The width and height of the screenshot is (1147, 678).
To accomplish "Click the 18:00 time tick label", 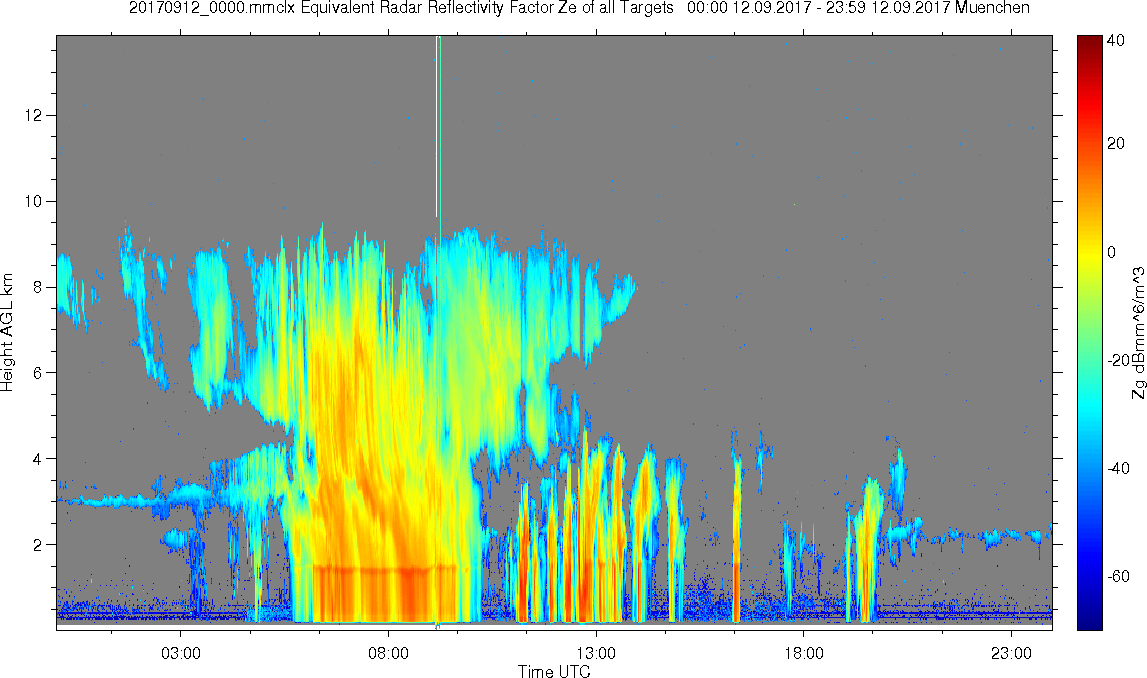I will click(804, 653).
